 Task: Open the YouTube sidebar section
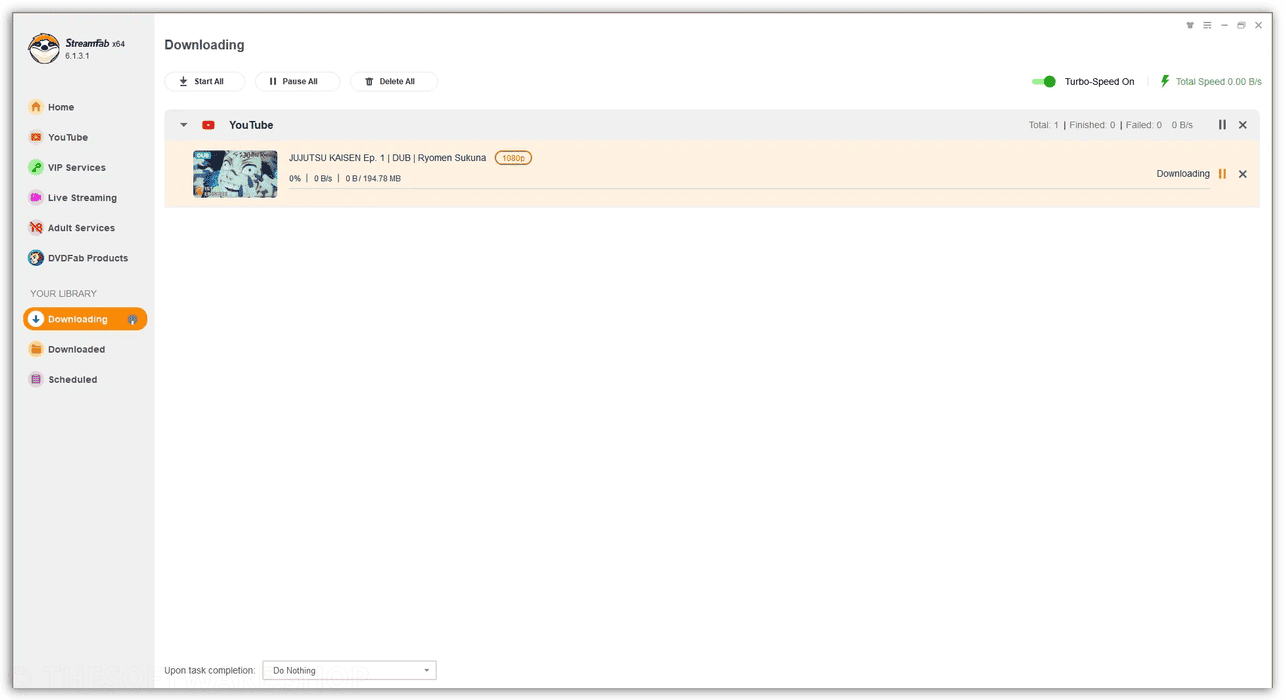[58, 137]
